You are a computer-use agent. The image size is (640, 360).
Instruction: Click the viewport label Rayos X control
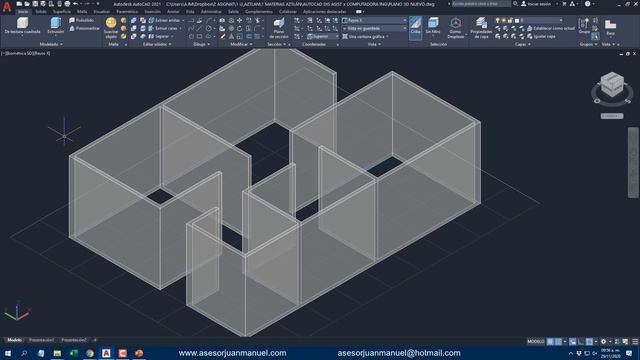[x=43, y=53]
